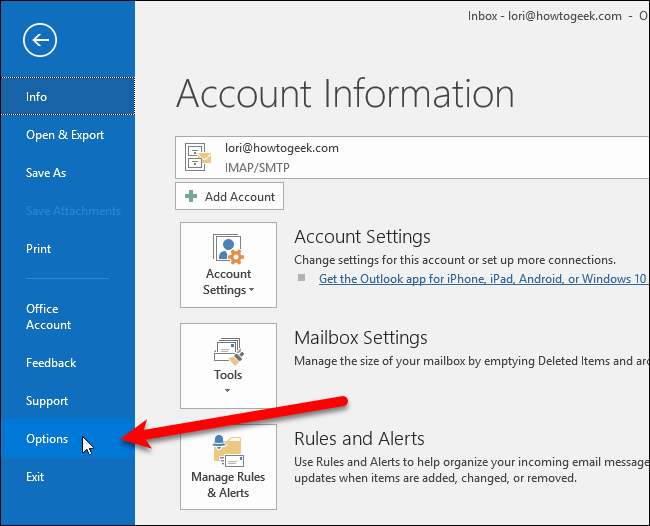Click the server-envelope icon beside lori@howtogeek.com
The image size is (650, 526).
click(x=199, y=156)
